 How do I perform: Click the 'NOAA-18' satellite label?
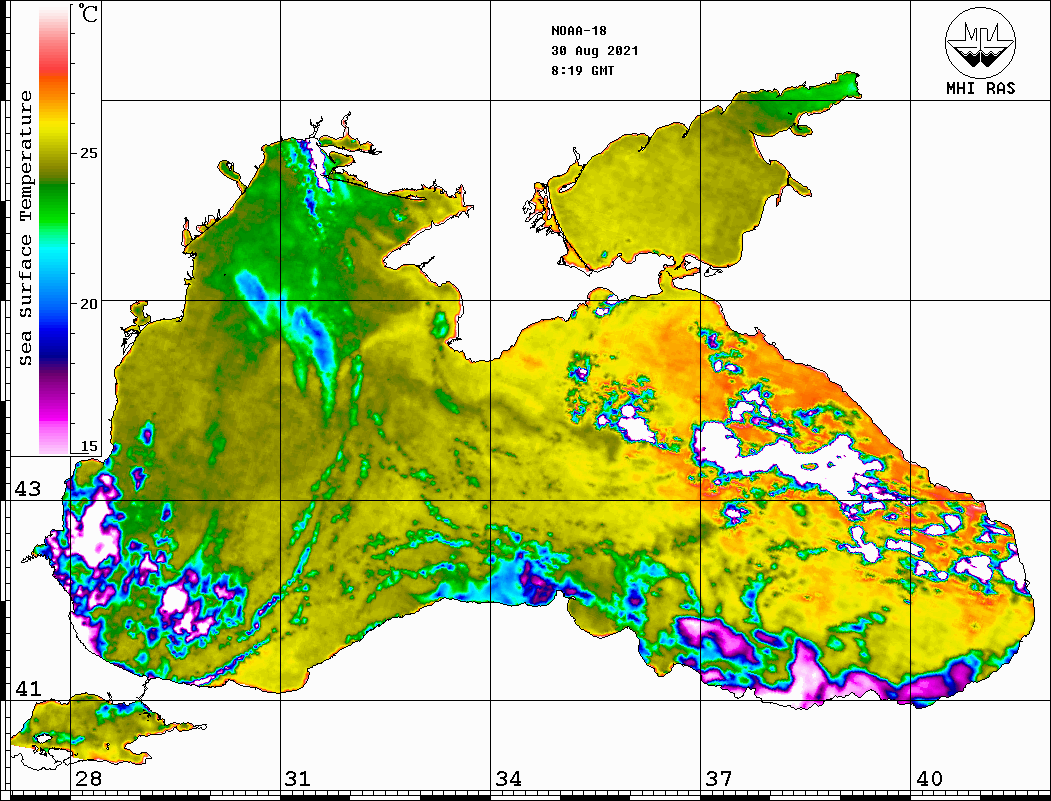click(x=578, y=31)
